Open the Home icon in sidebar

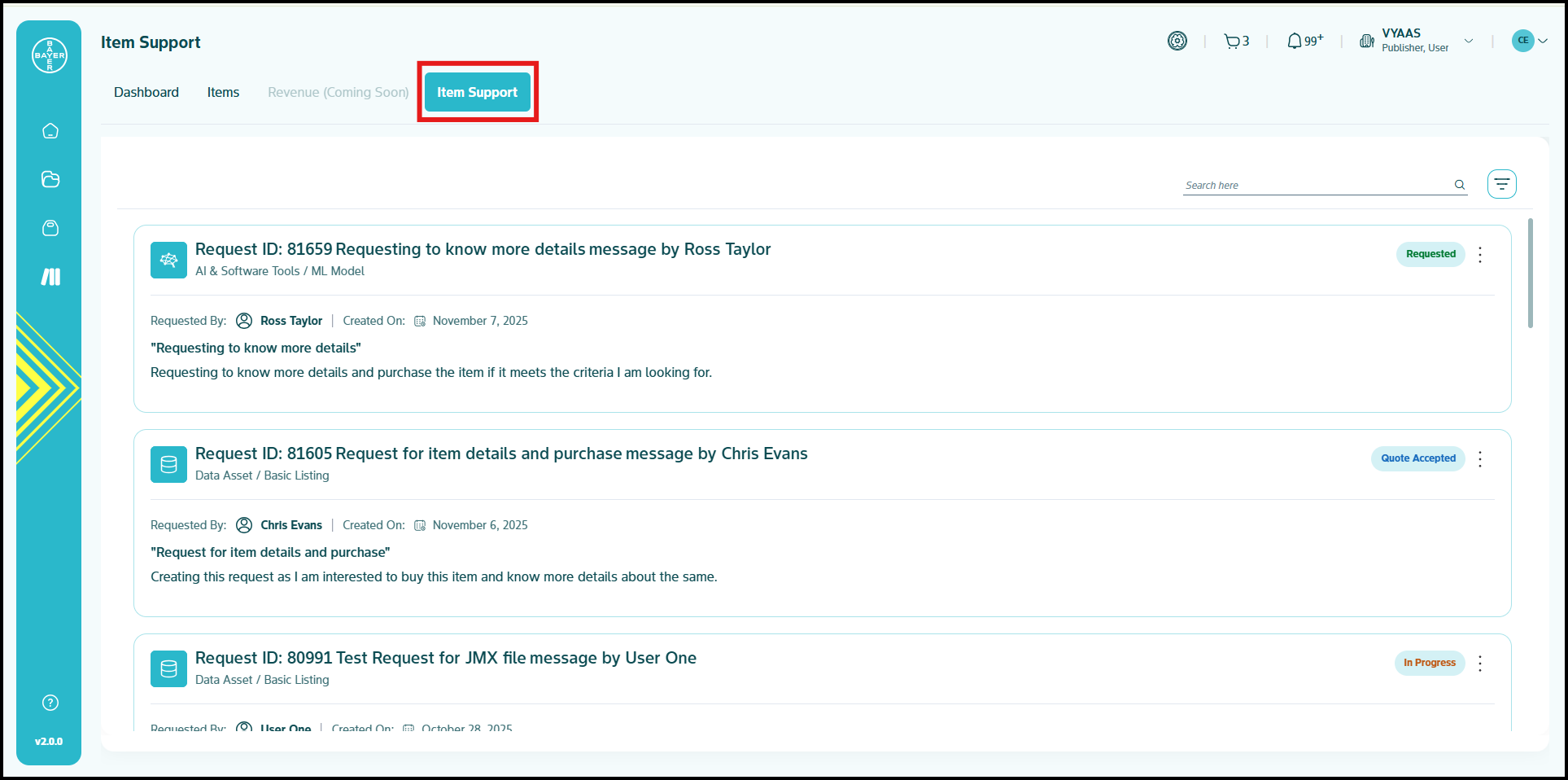(x=50, y=131)
